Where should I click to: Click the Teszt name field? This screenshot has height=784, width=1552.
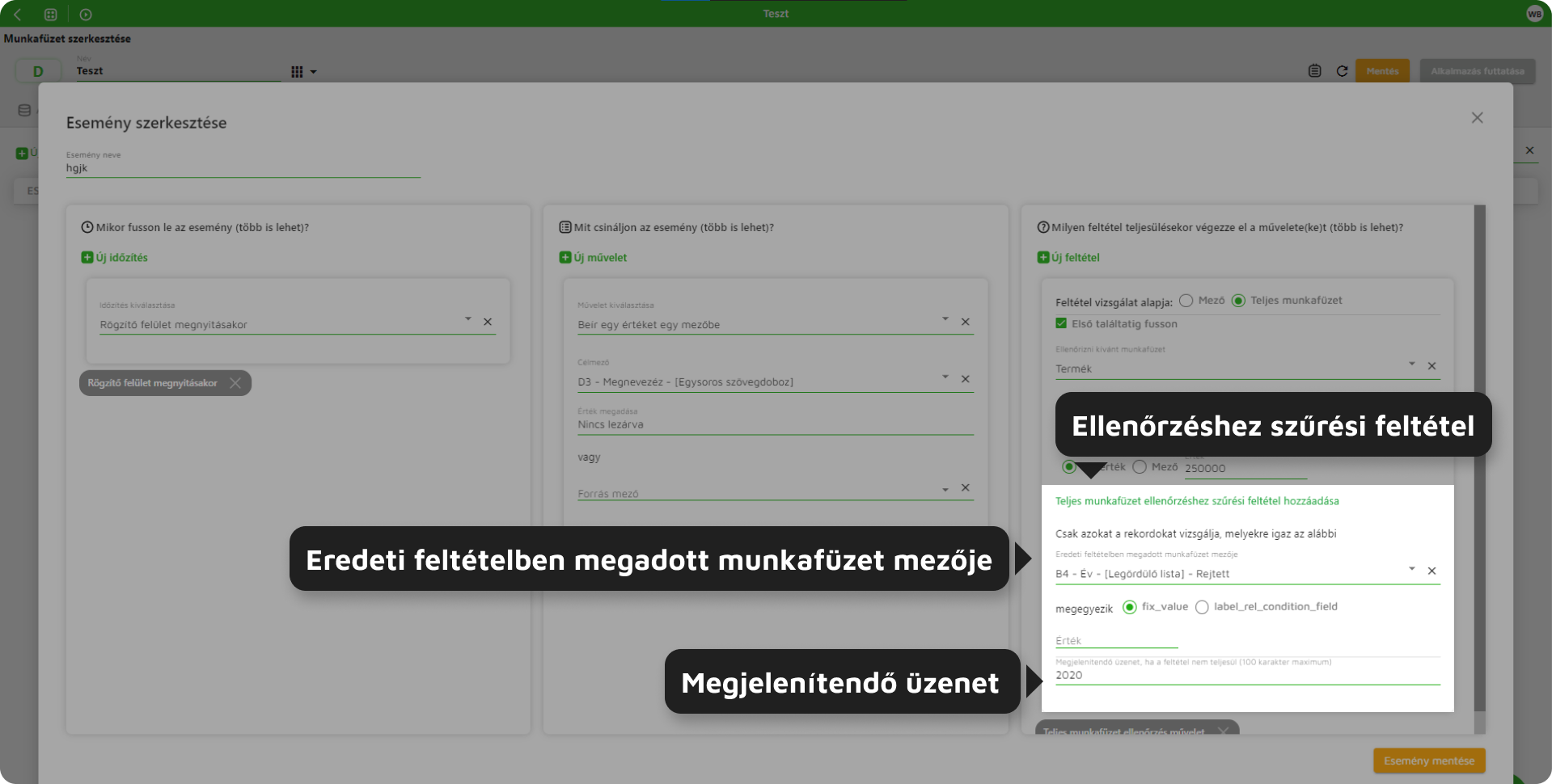[178, 71]
